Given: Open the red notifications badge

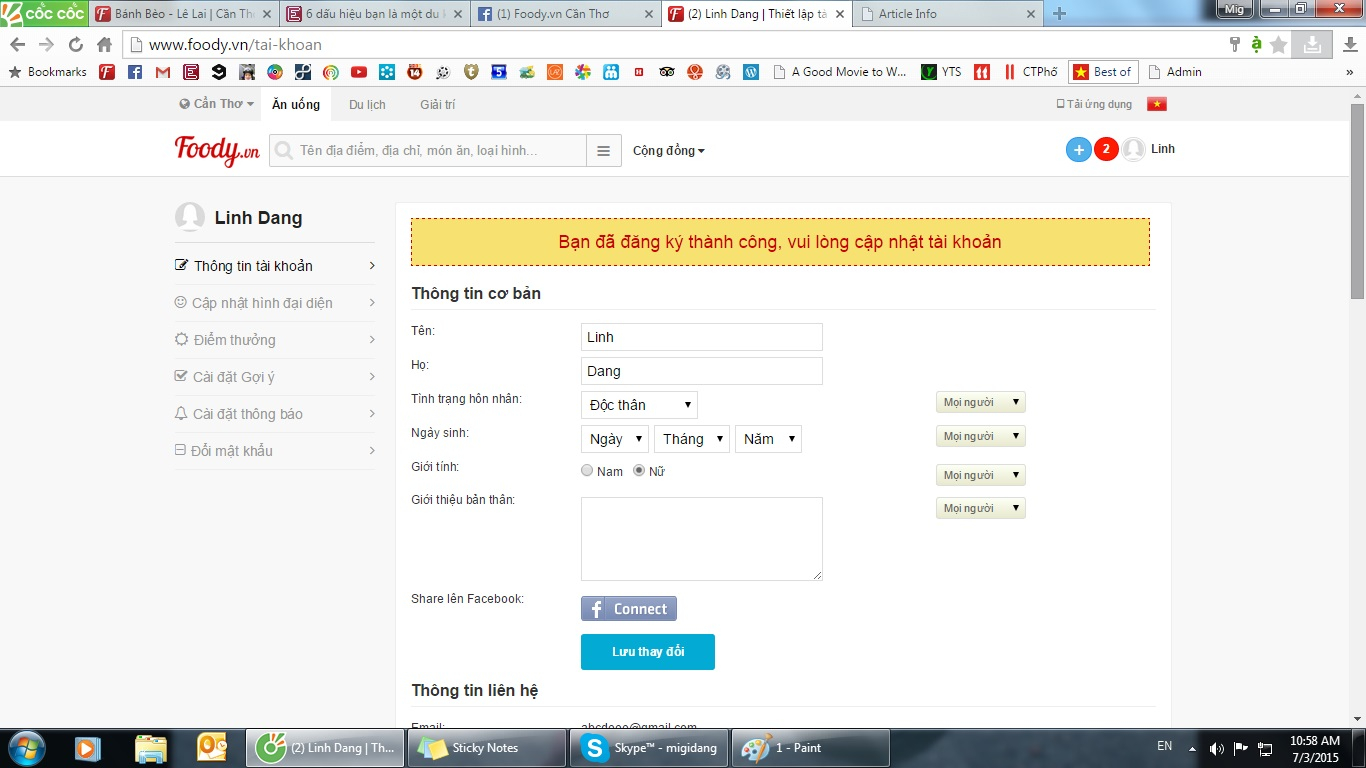Looking at the screenshot, I should tap(1105, 150).
